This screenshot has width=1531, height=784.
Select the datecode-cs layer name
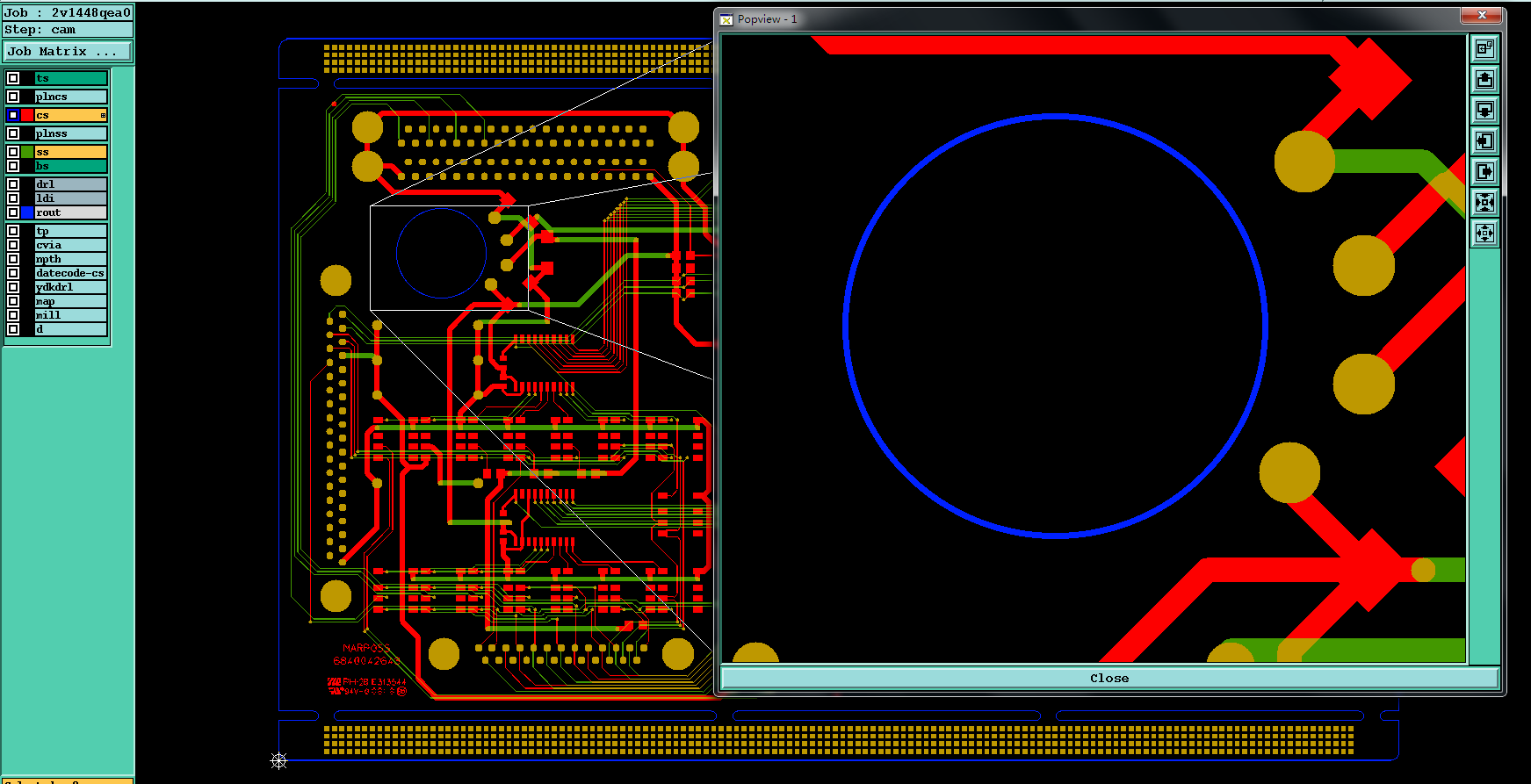[71, 273]
